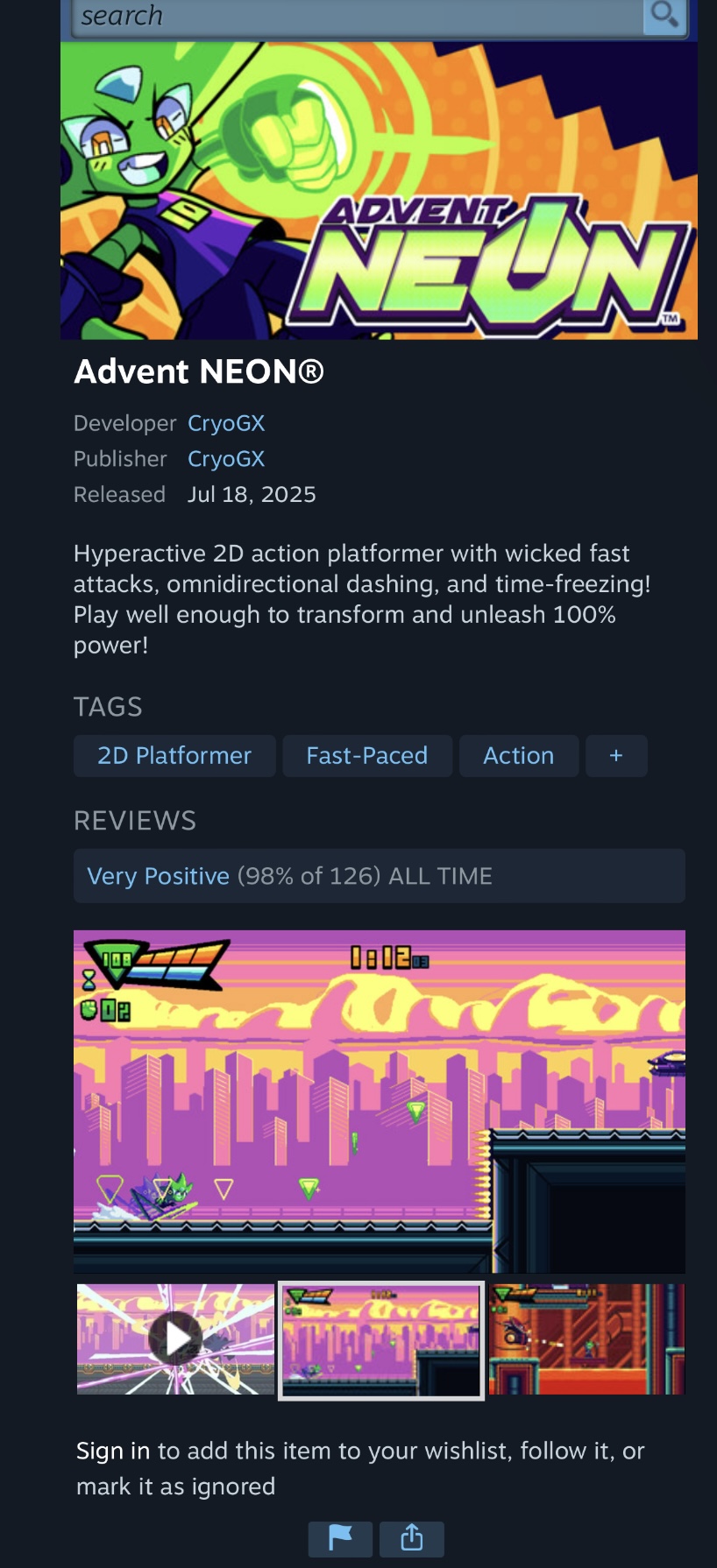This screenshot has height=1568, width=717.
Task: Click the Advent NEON® game title
Action: [199, 371]
